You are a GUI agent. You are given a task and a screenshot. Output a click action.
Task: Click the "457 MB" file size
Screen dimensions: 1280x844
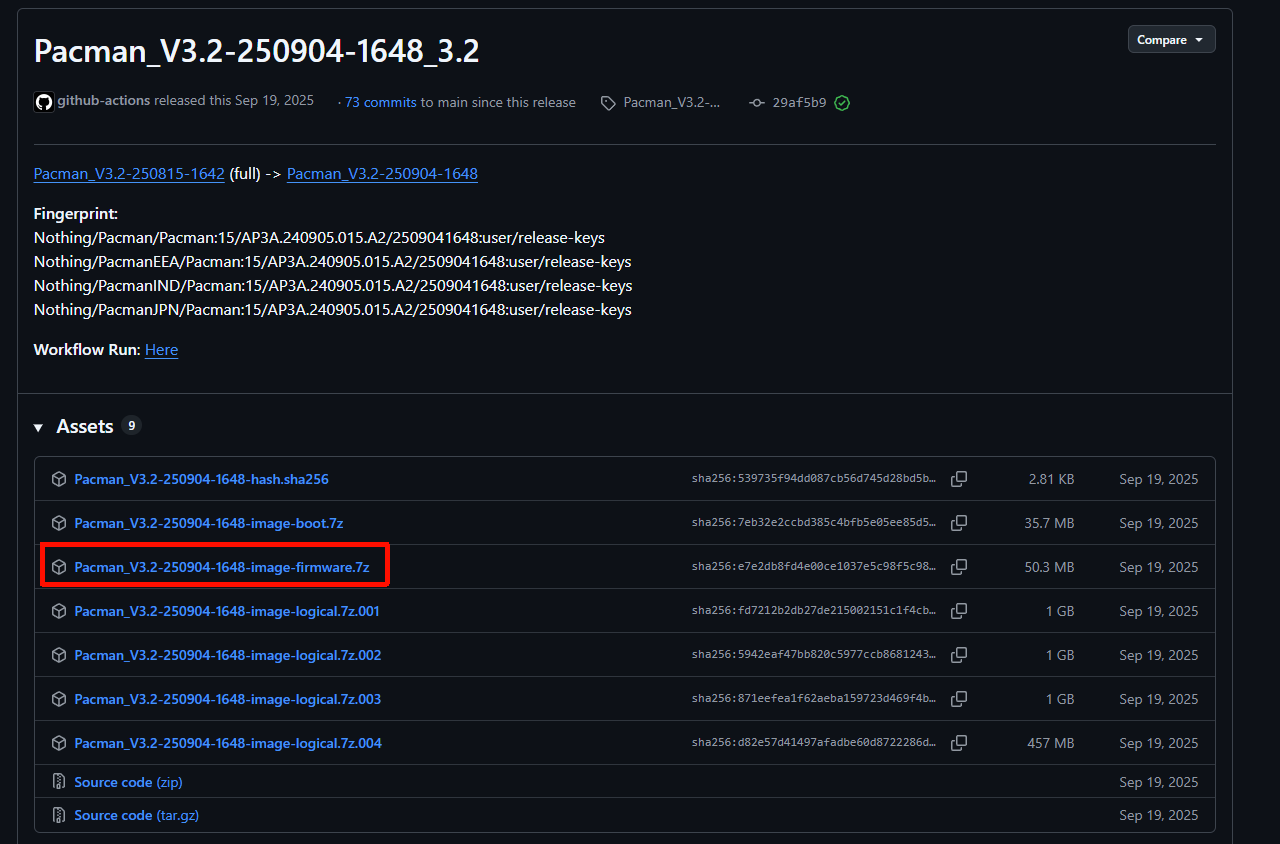pyautogui.click(x=1051, y=743)
